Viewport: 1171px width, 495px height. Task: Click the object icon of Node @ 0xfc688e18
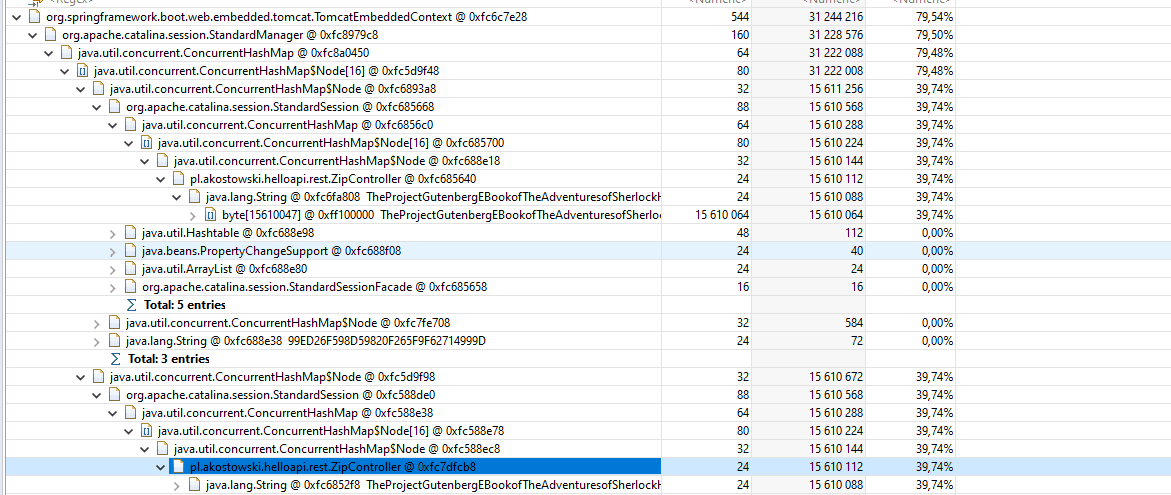click(163, 161)
